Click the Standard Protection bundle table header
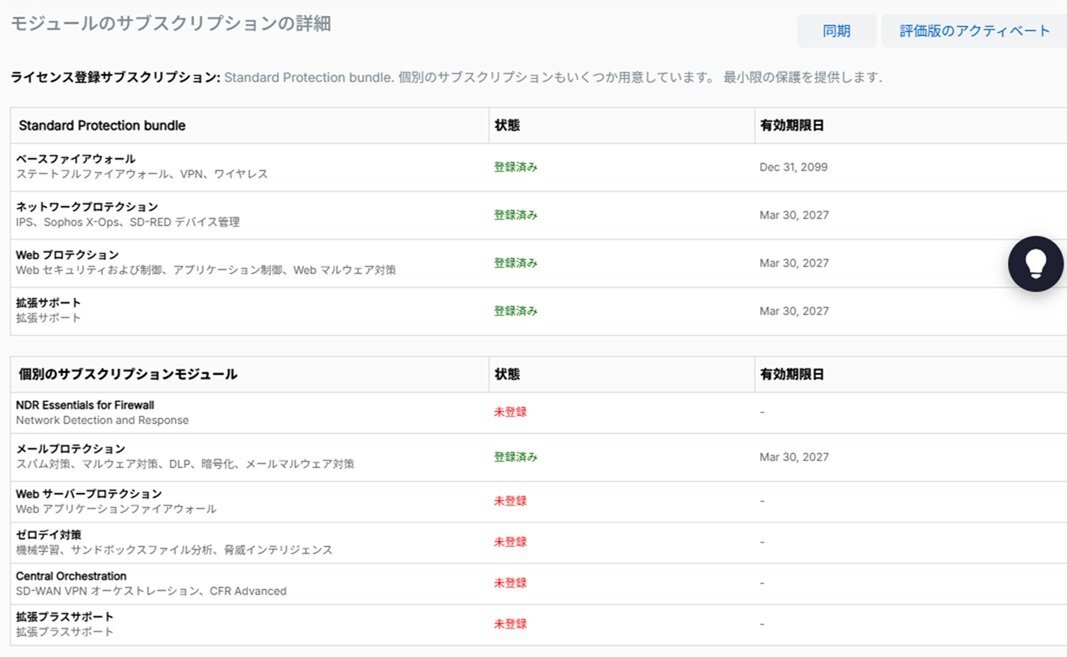This screenshot has width=1067, height=657. click(102, 125)
